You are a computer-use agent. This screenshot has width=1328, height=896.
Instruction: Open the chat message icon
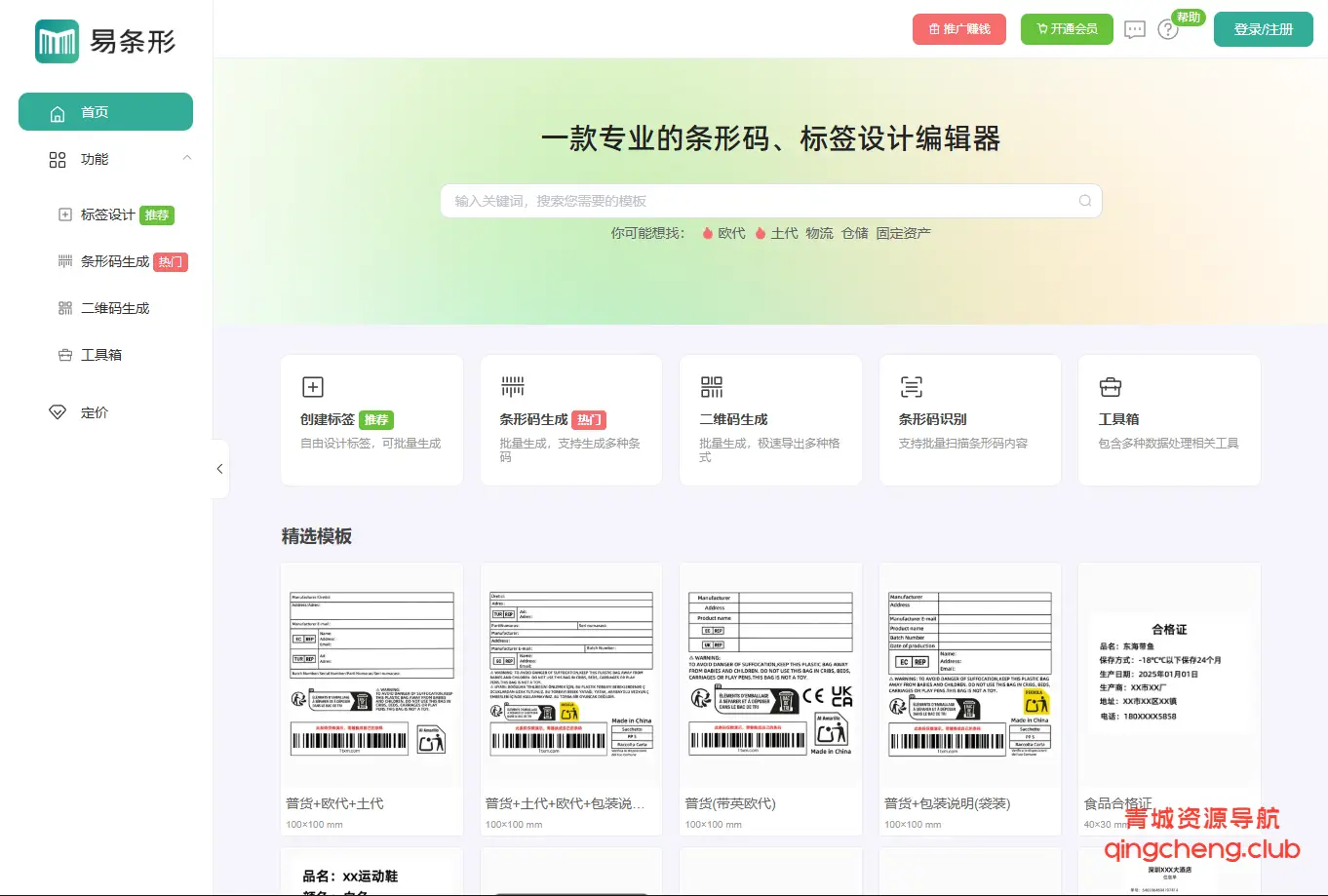click(1134, 29)
